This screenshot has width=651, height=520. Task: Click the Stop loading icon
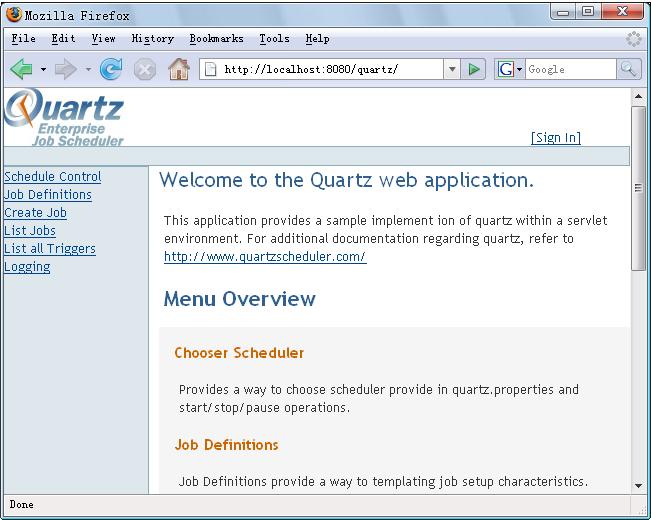click(x=145, y=69)
